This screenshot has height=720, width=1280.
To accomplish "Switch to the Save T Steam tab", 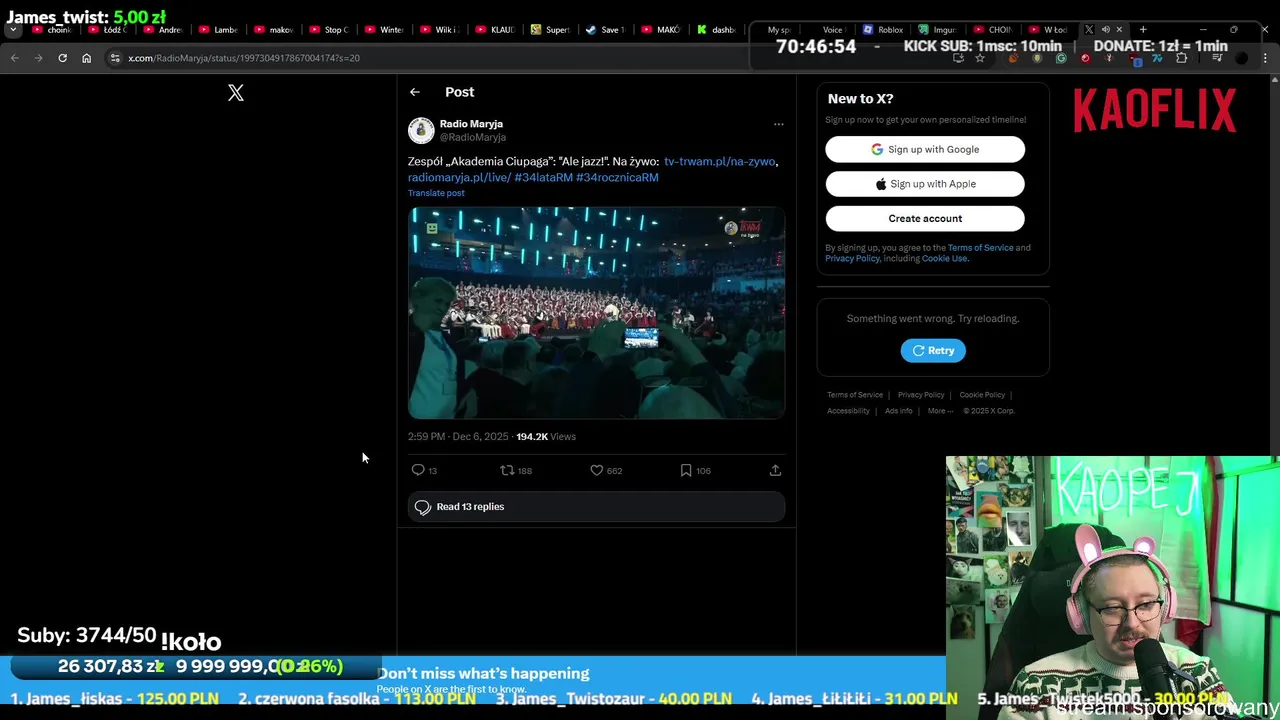I will pos(605,30).
